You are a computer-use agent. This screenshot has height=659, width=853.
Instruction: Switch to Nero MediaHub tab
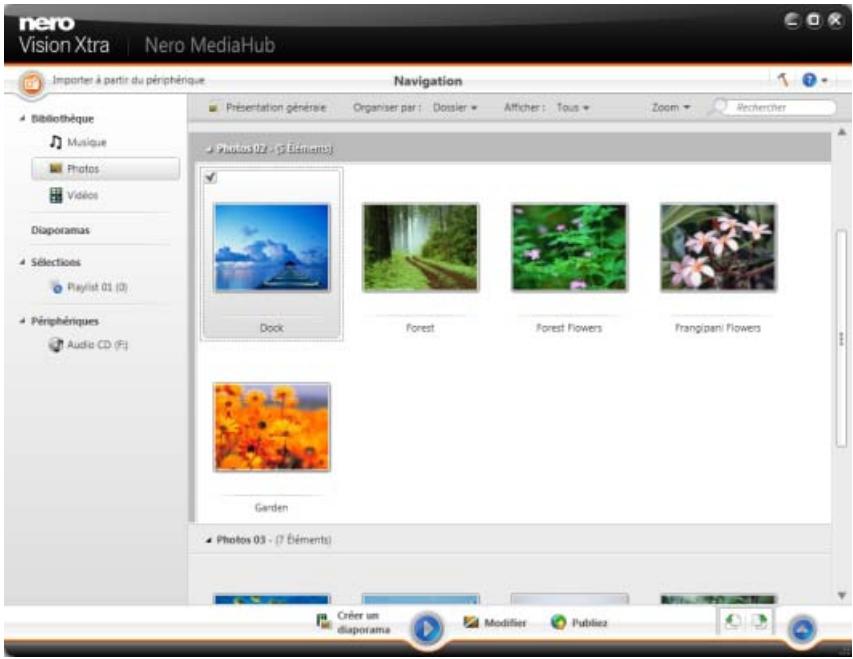coord(210,45)
